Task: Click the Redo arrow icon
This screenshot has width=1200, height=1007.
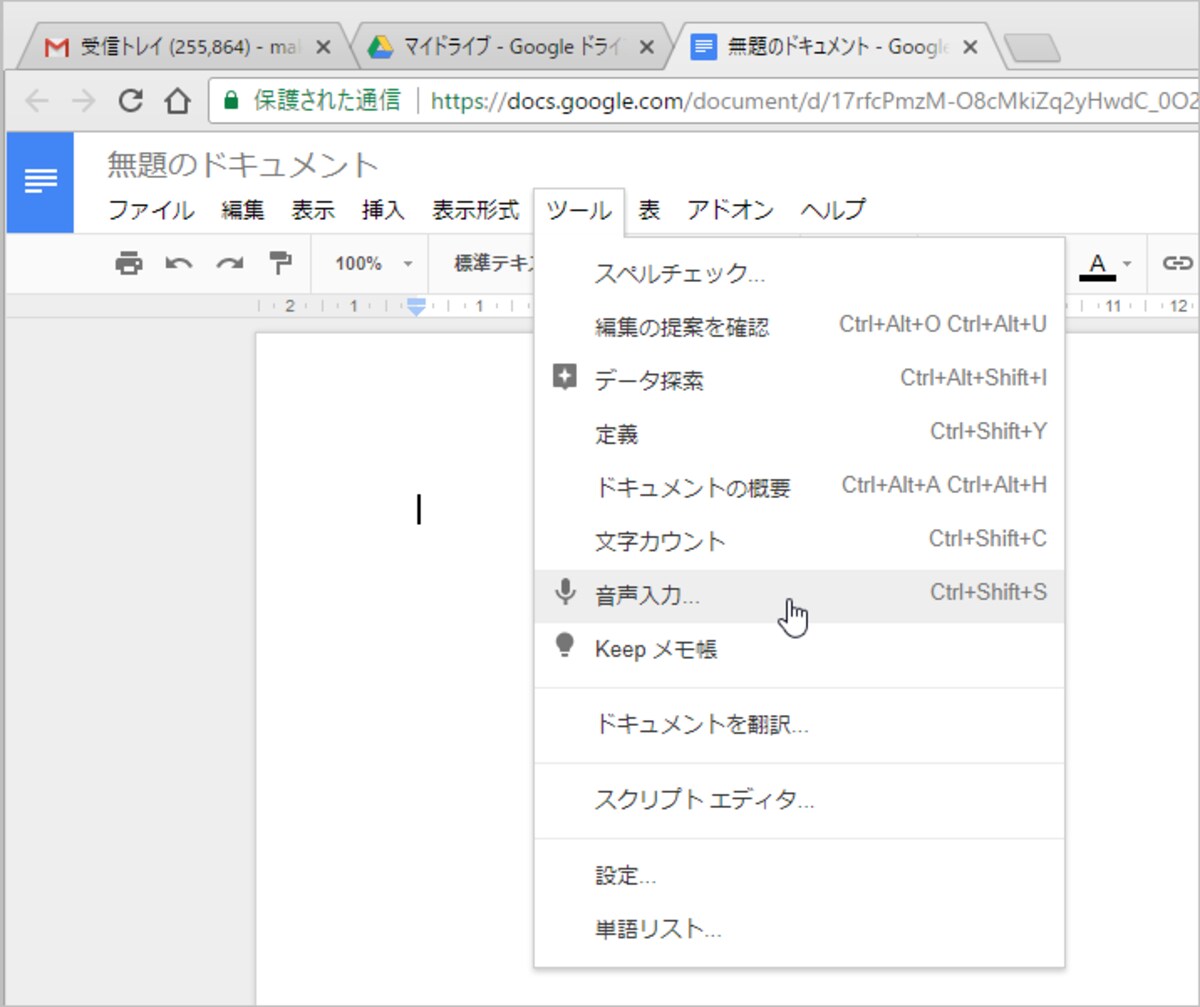Action: click(x=230, y=263)
